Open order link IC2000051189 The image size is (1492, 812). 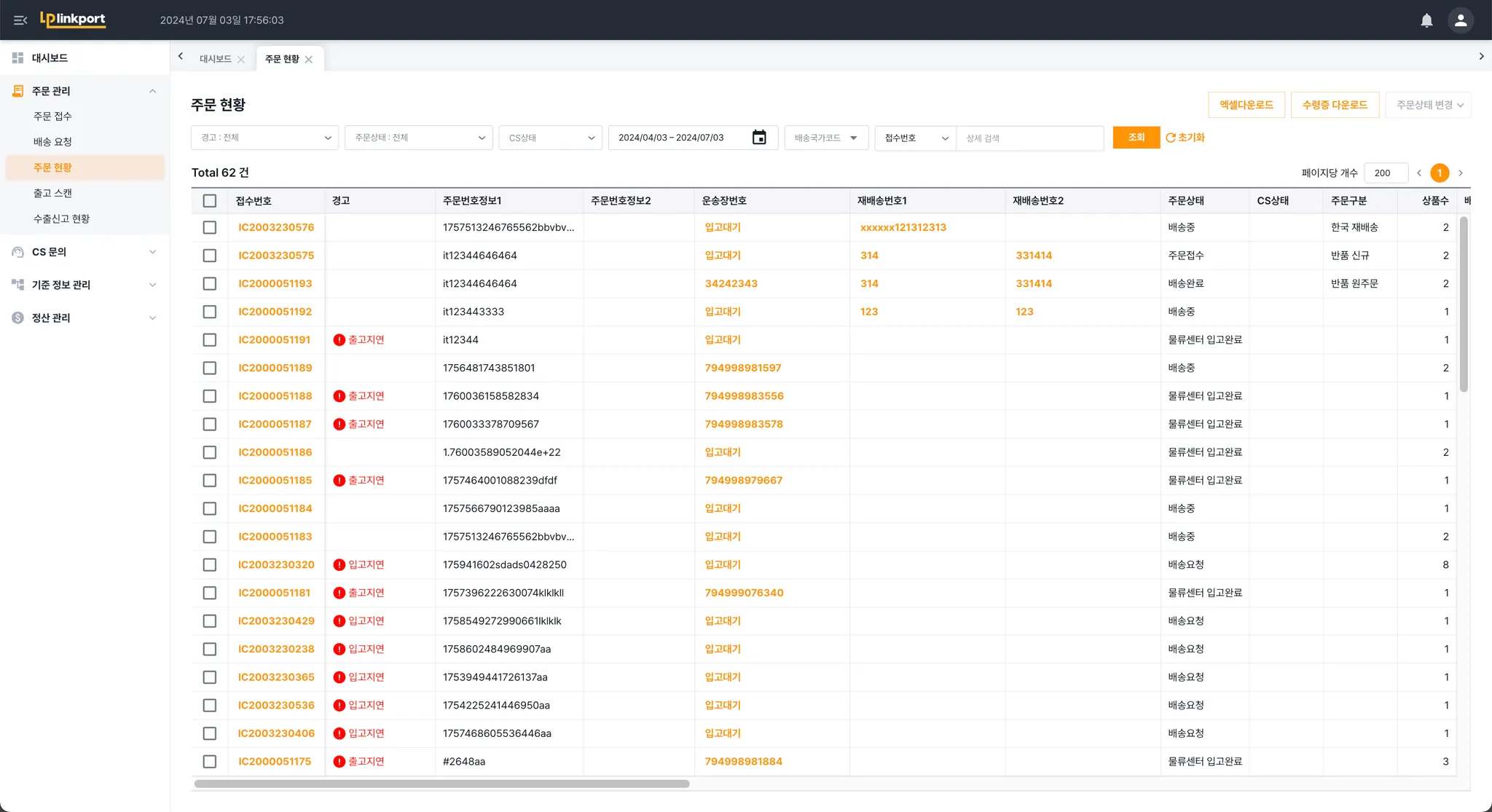click(x=275, y=368)
